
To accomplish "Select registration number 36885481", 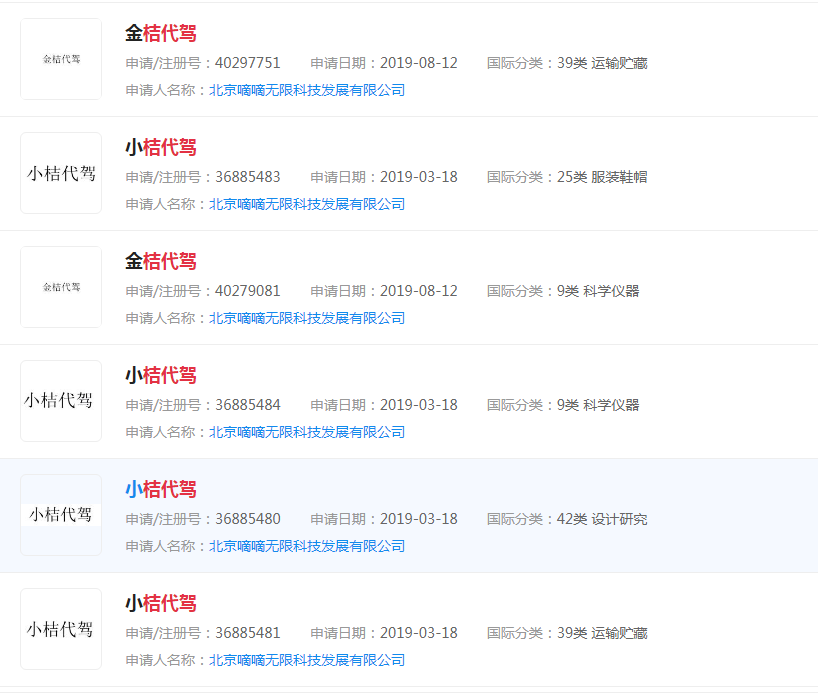I will pos(248,633).
